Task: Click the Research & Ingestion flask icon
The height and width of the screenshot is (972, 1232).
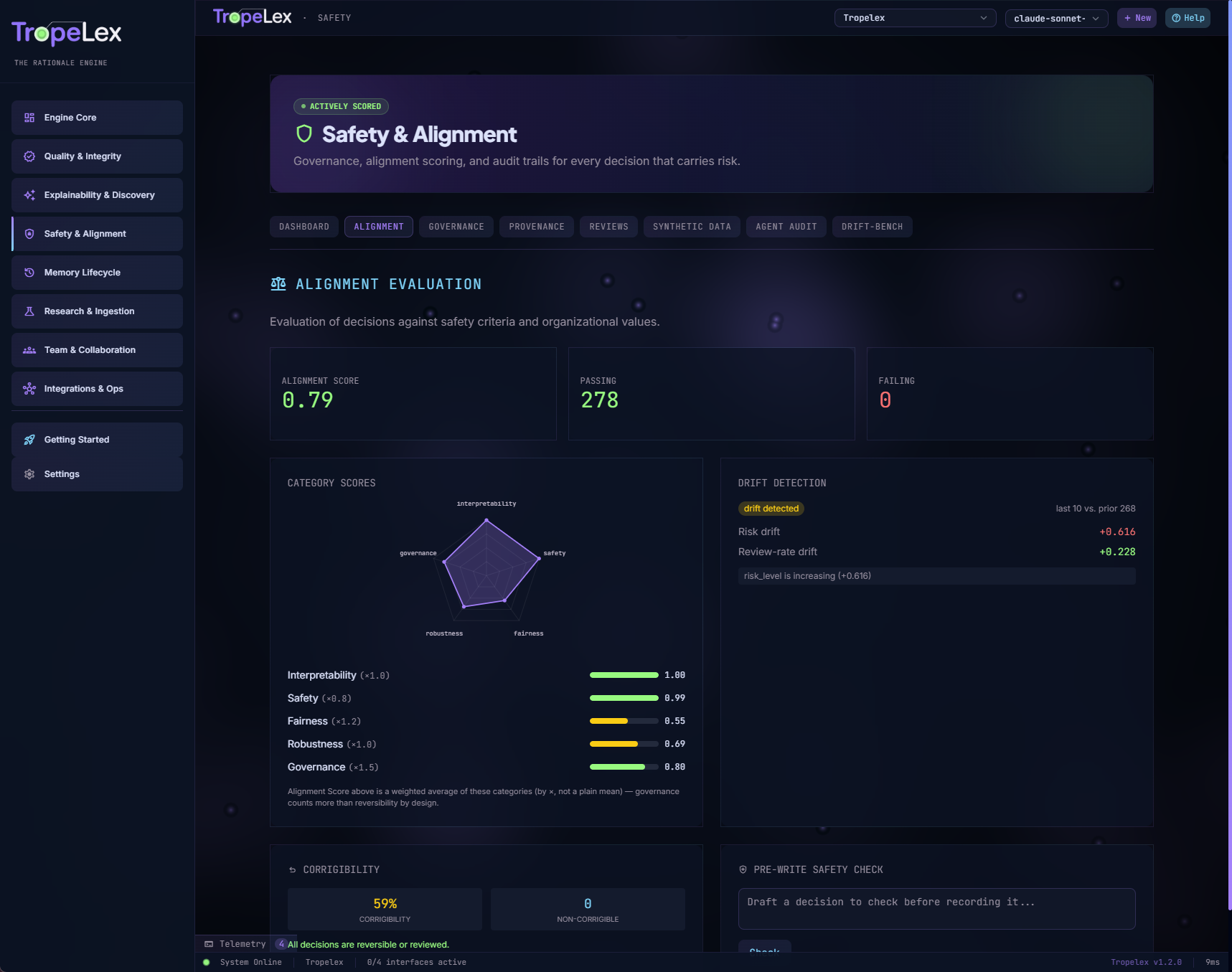Action: (x=29, y=311)
